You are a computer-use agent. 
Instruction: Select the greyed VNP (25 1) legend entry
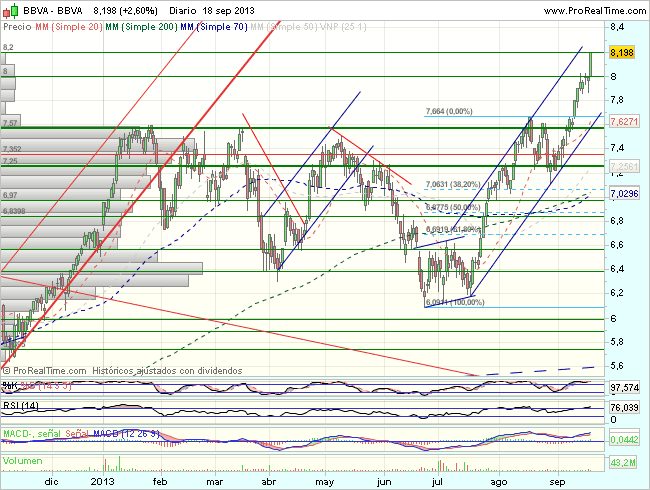pyautogui.click(x=343, y=27)
